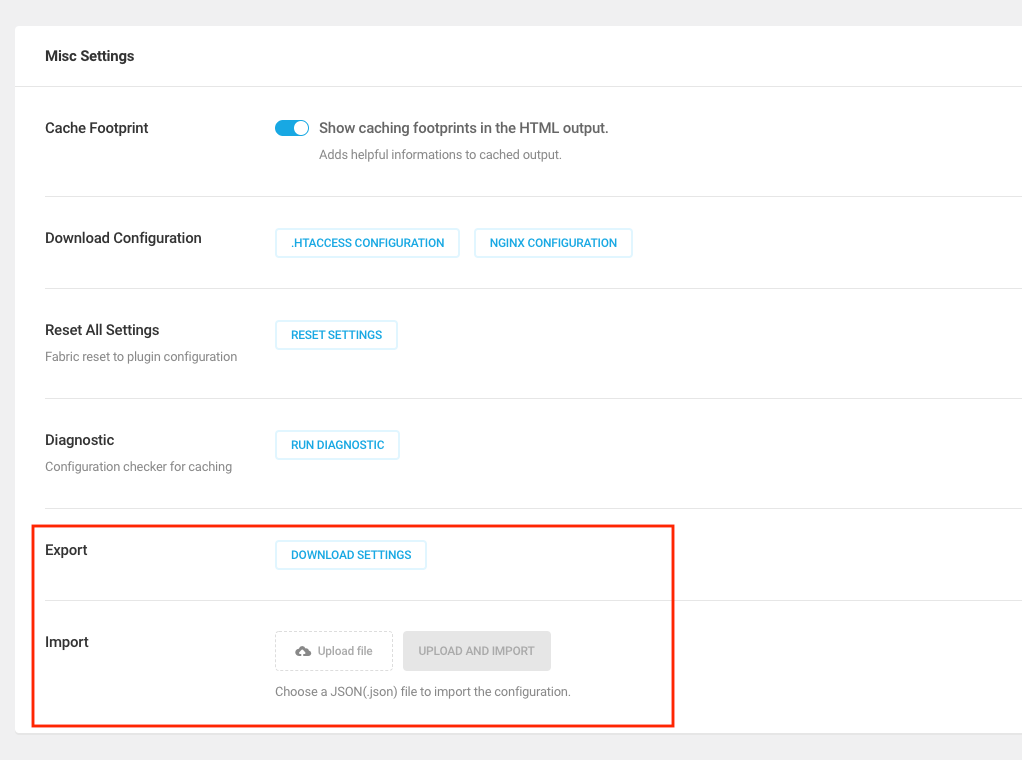
Task: Click the Cache Footprint setting label
Action: (x=96, y=127)
